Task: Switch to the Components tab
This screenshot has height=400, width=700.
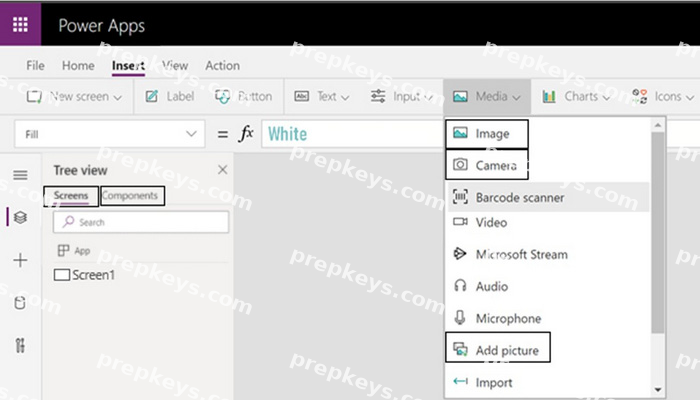Action: pyautogui.click(x=132, y=196)
